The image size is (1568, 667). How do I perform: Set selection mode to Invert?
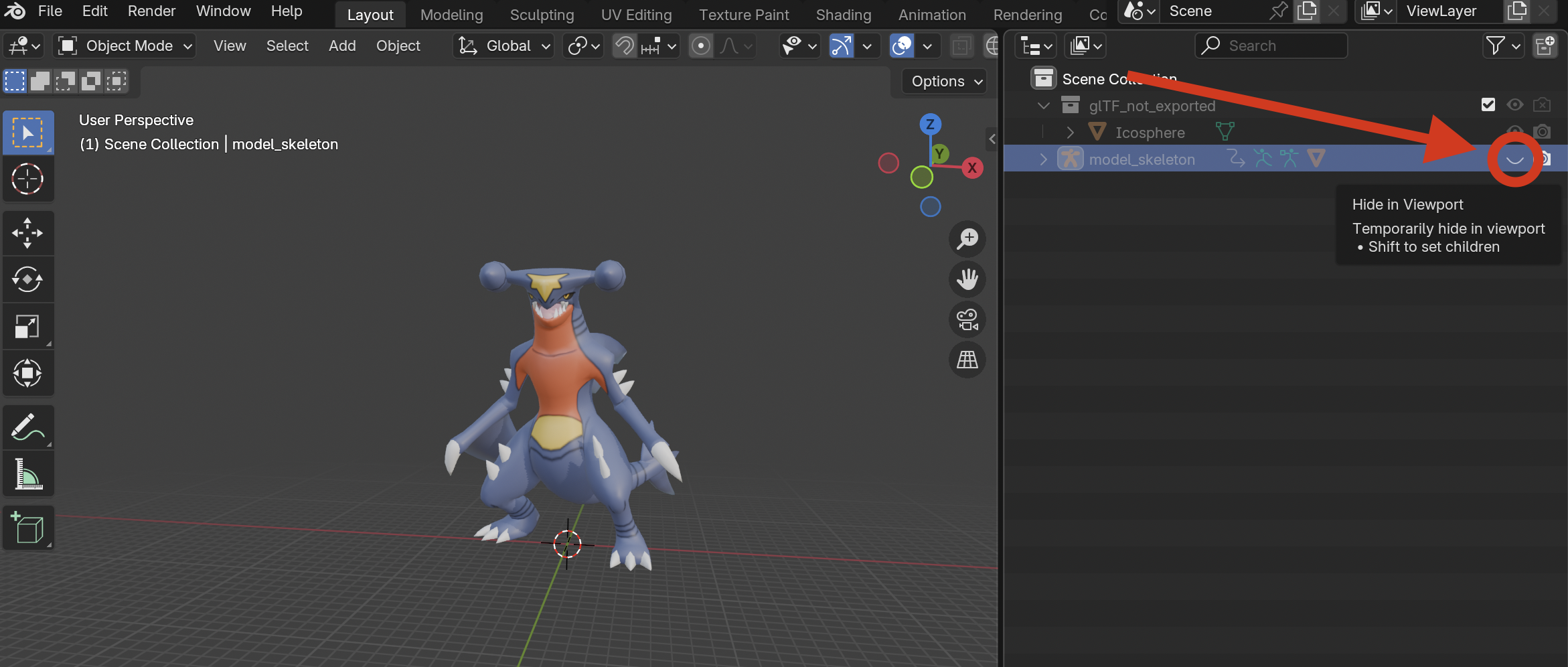pos(91,81)
